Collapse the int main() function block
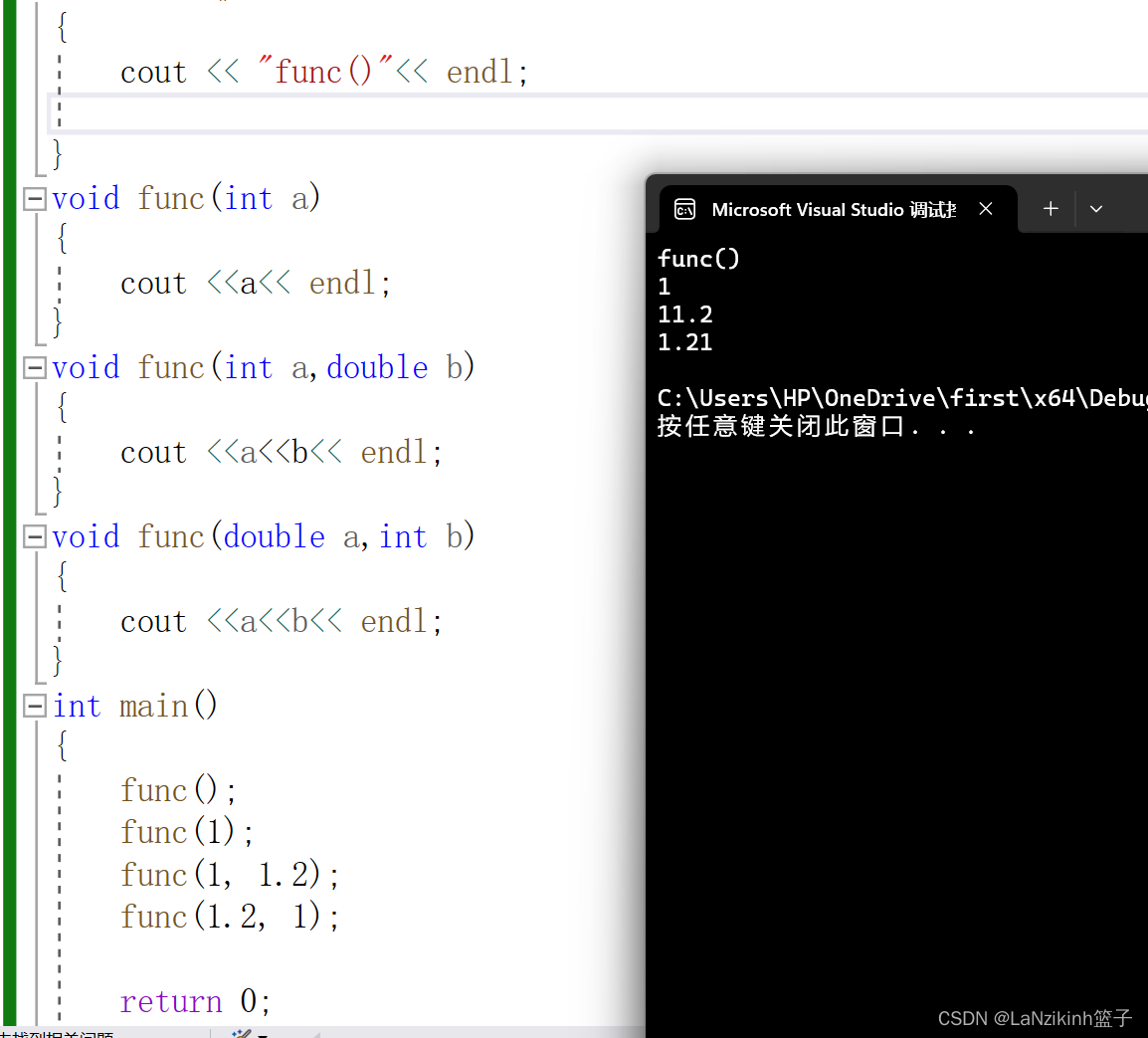The width and height of the screenshot is (1148, 1038). click(x=35, y=707)
